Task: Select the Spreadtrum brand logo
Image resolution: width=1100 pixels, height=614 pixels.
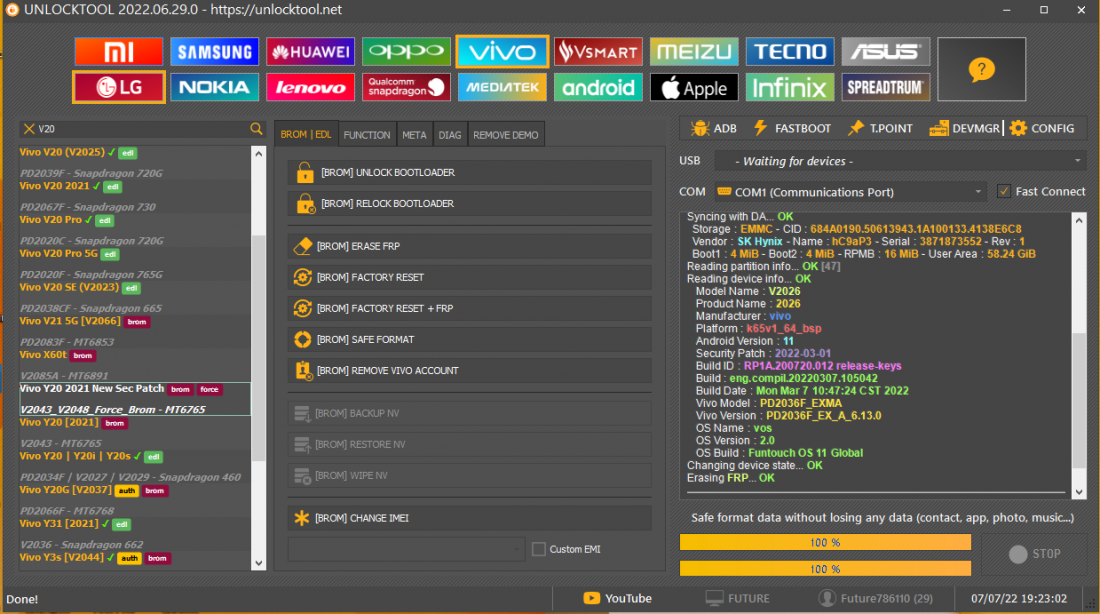Action: [x=885, y=87]
